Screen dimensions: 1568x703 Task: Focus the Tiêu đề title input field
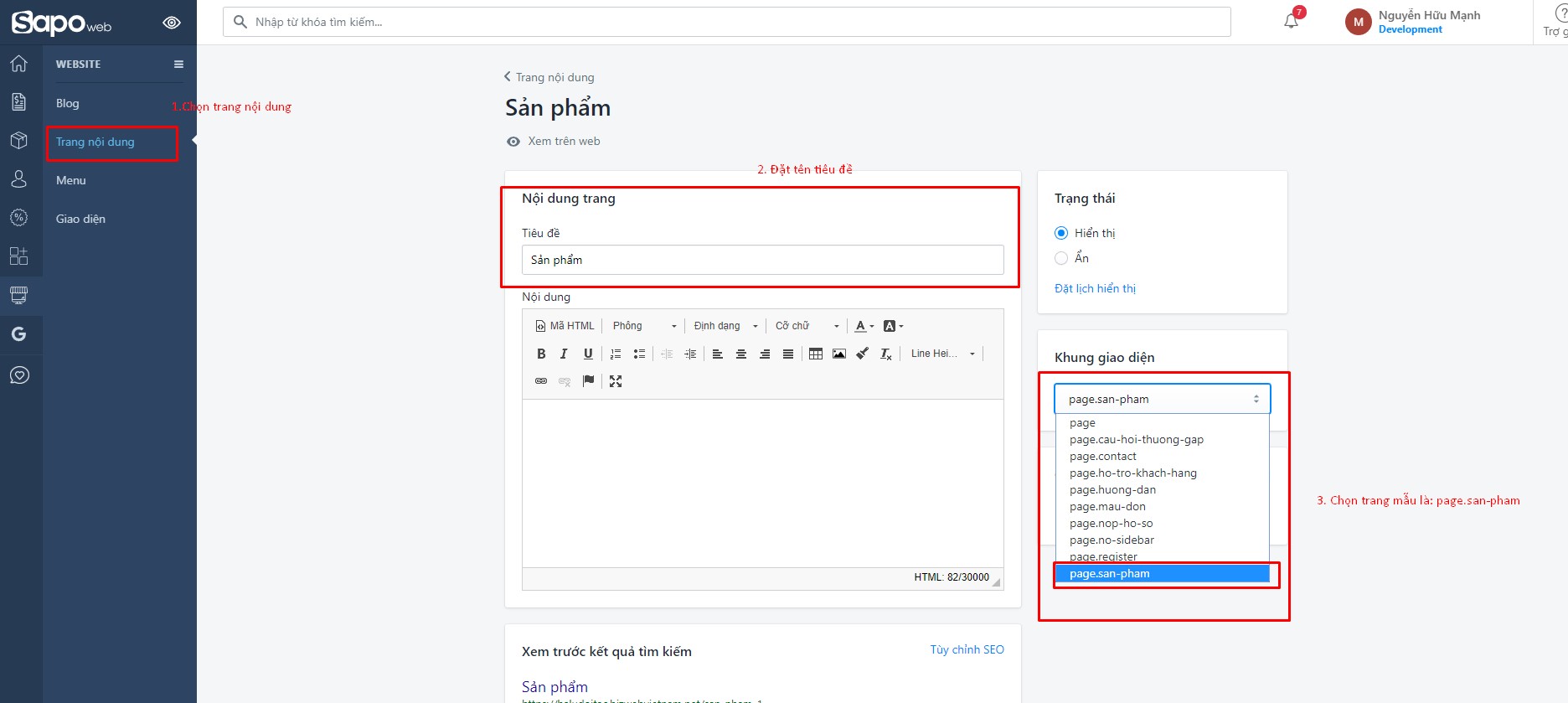[x=762, y=260]
